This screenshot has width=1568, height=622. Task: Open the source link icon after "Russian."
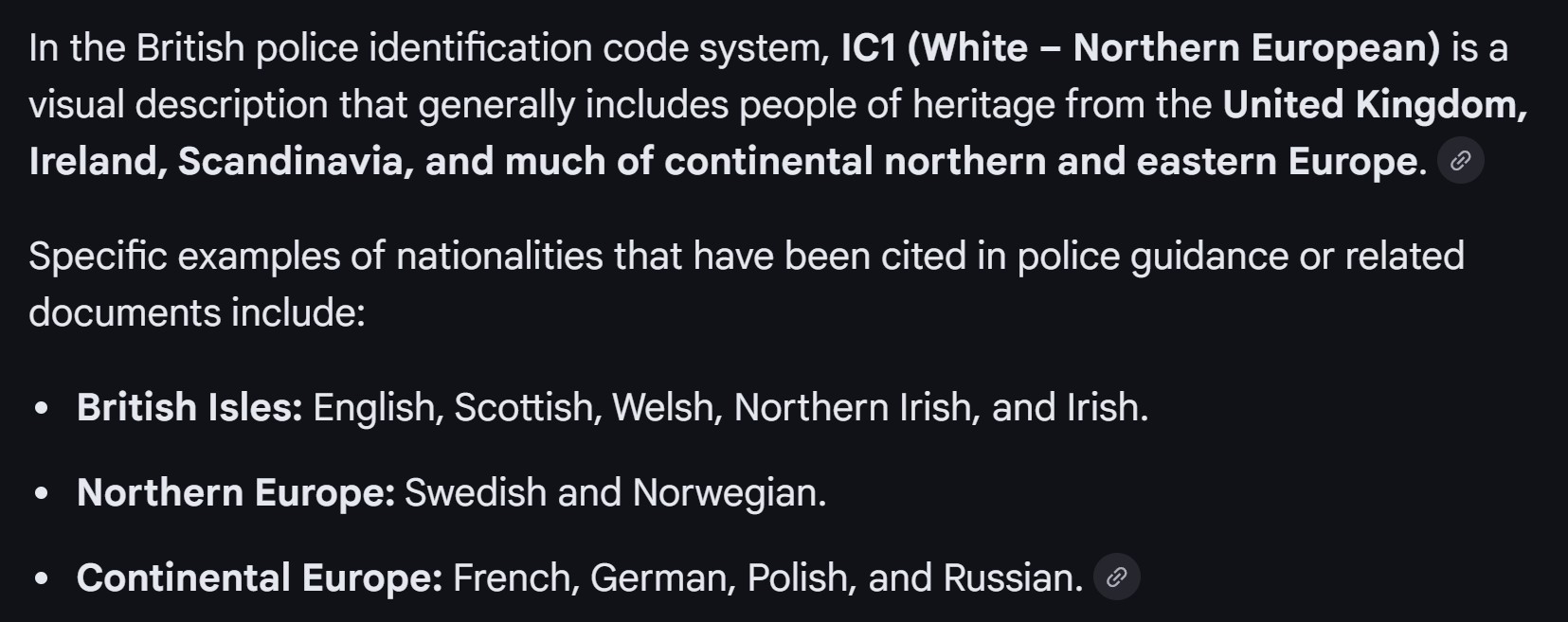(x=1116, y=577)
